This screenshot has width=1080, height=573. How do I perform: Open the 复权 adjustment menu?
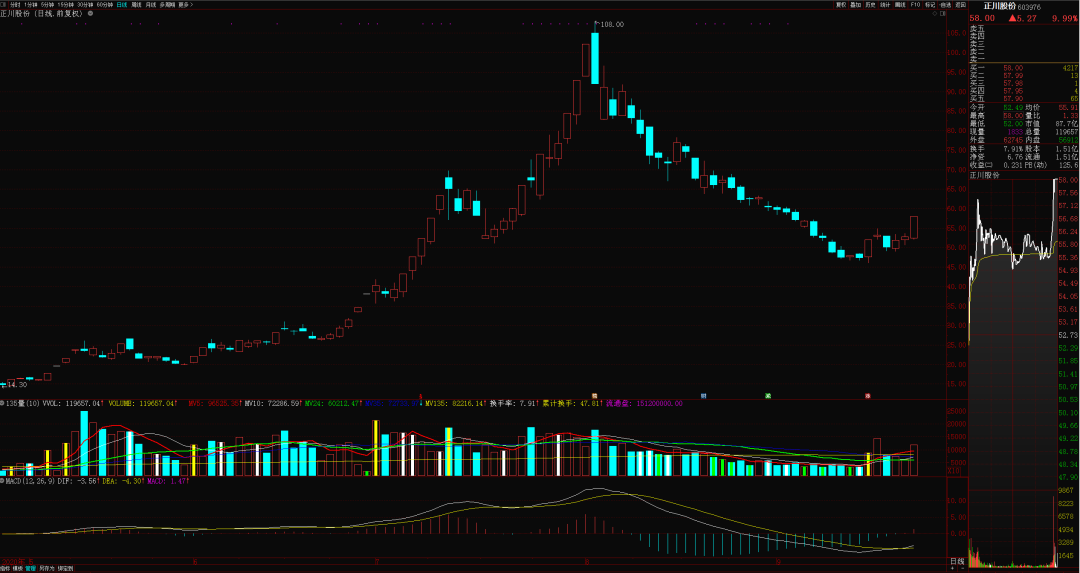point(841,5)
